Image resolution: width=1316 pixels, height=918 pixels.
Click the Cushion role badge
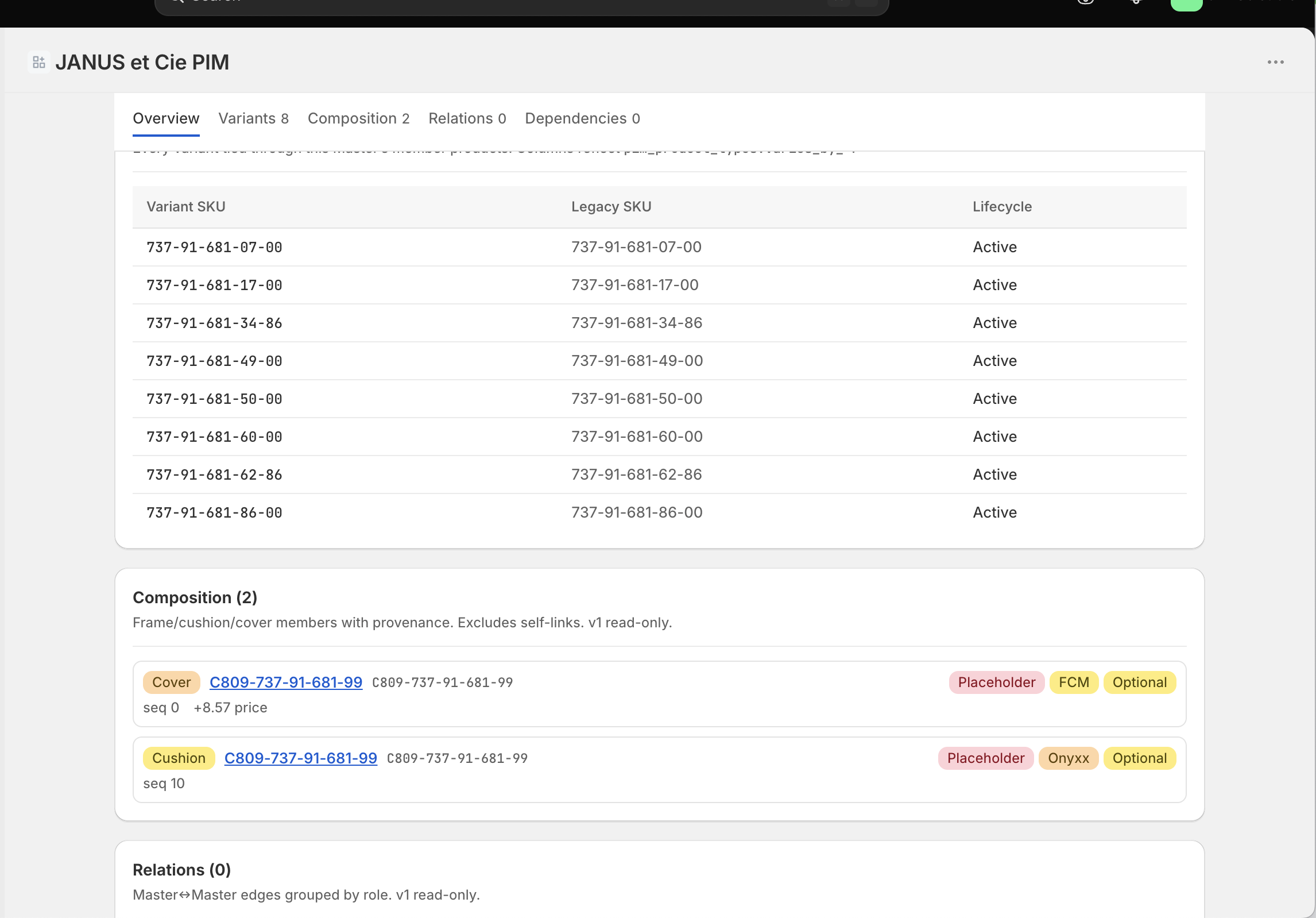click(179, 758)
